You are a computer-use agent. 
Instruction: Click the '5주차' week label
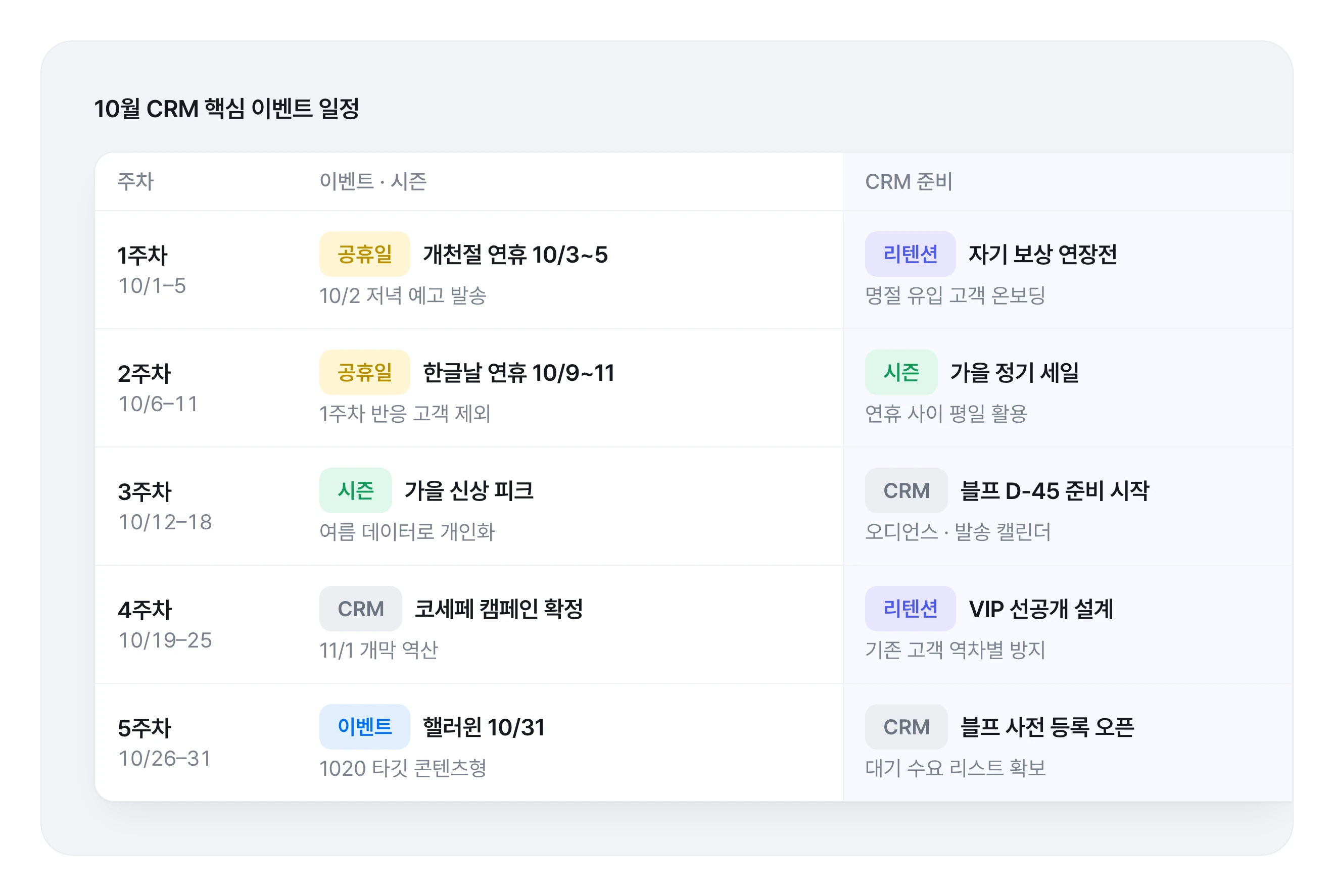click(144, 728)
